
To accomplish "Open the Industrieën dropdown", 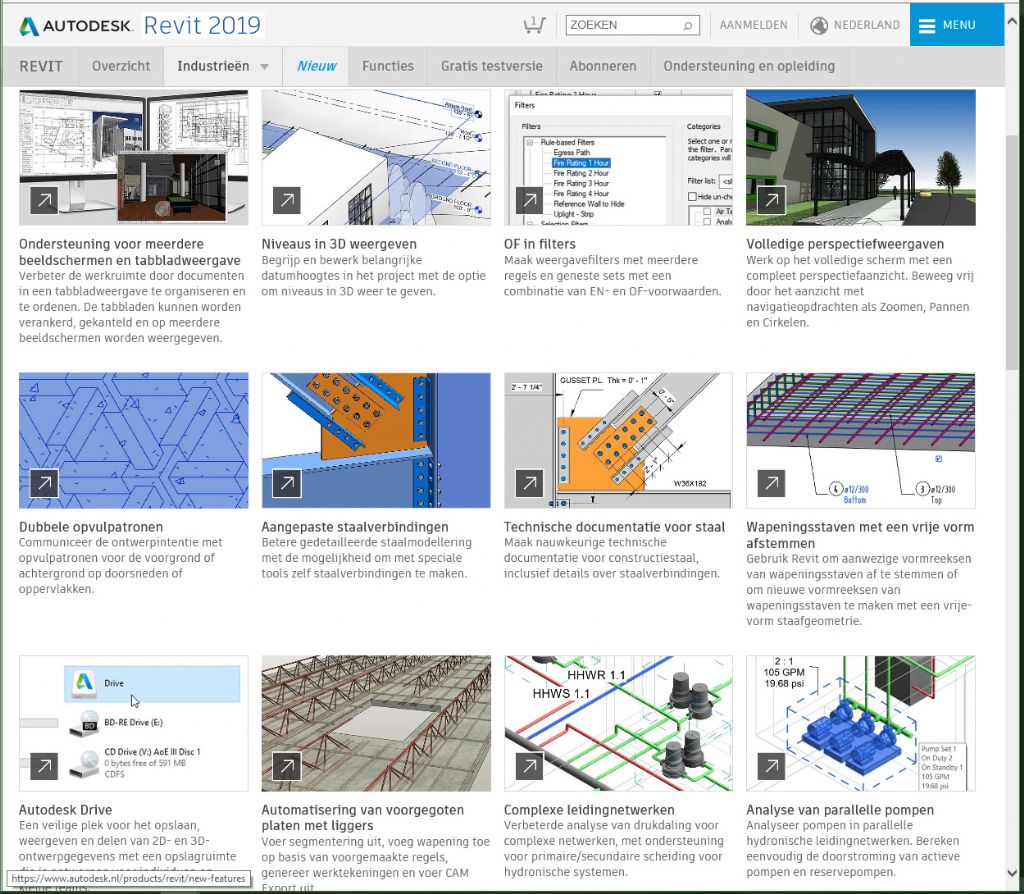I will (x=222, y=66).
